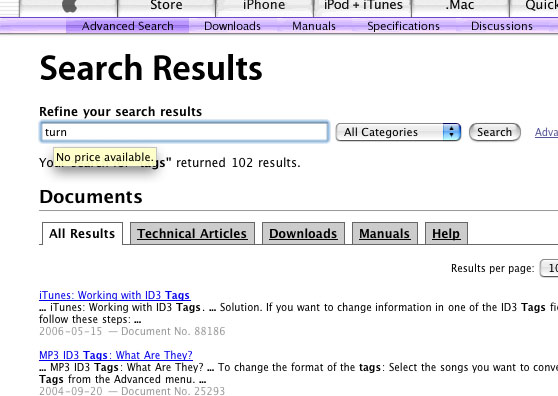The height and width of the screenshot is (396, 558).
Task: Switch to the Downloads documents tab
Action: pos(303,233)
